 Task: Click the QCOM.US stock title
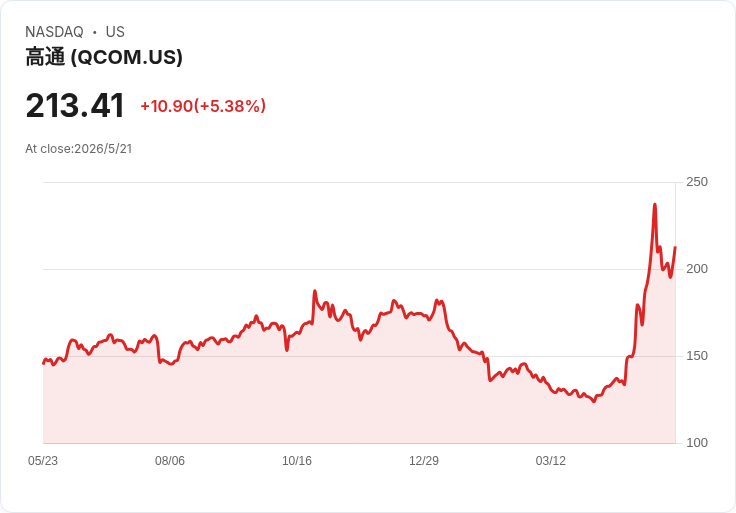(x=104, y=57)
